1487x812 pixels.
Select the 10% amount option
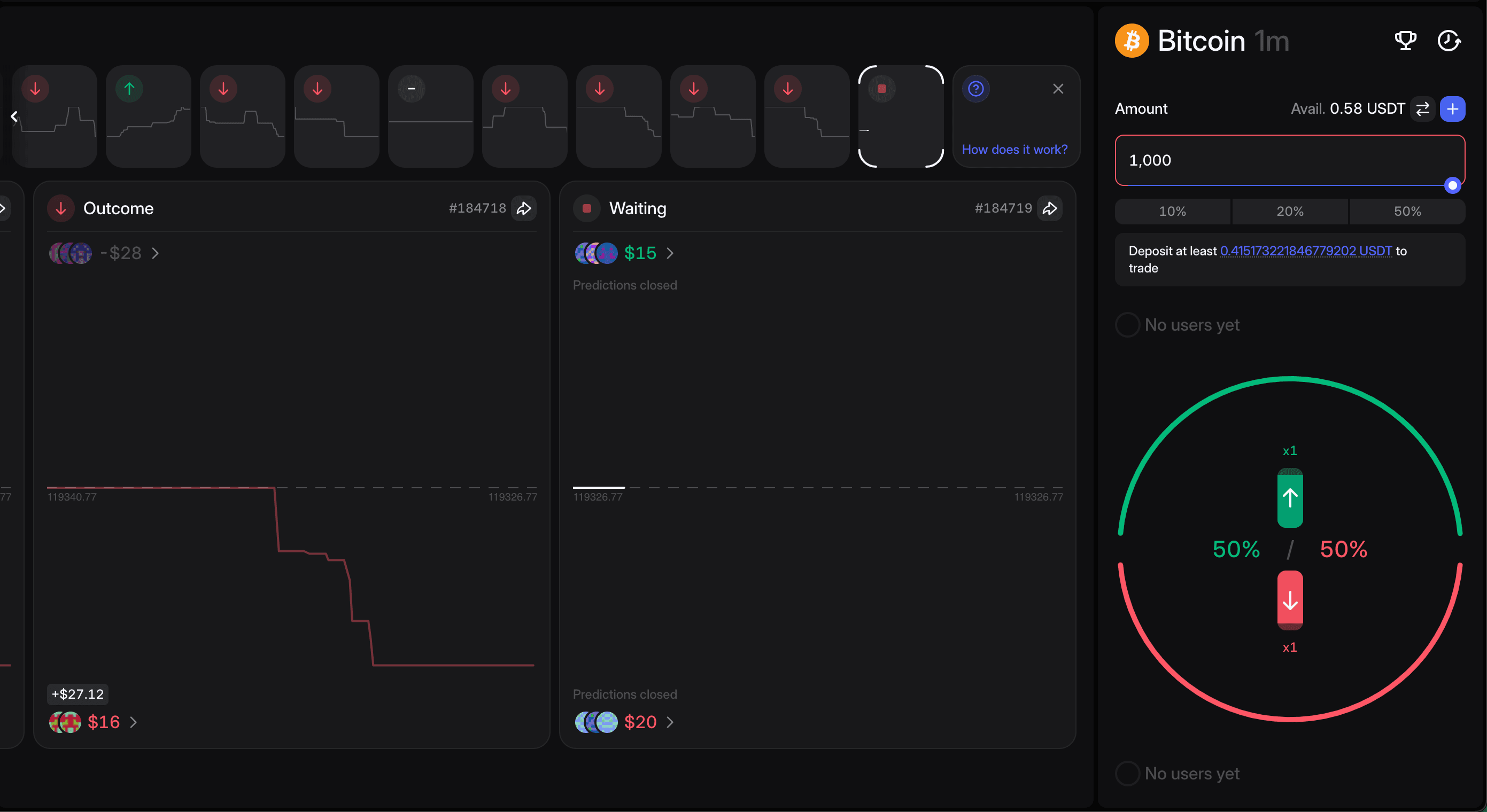pyautogui.click(x=1172, y=211)
